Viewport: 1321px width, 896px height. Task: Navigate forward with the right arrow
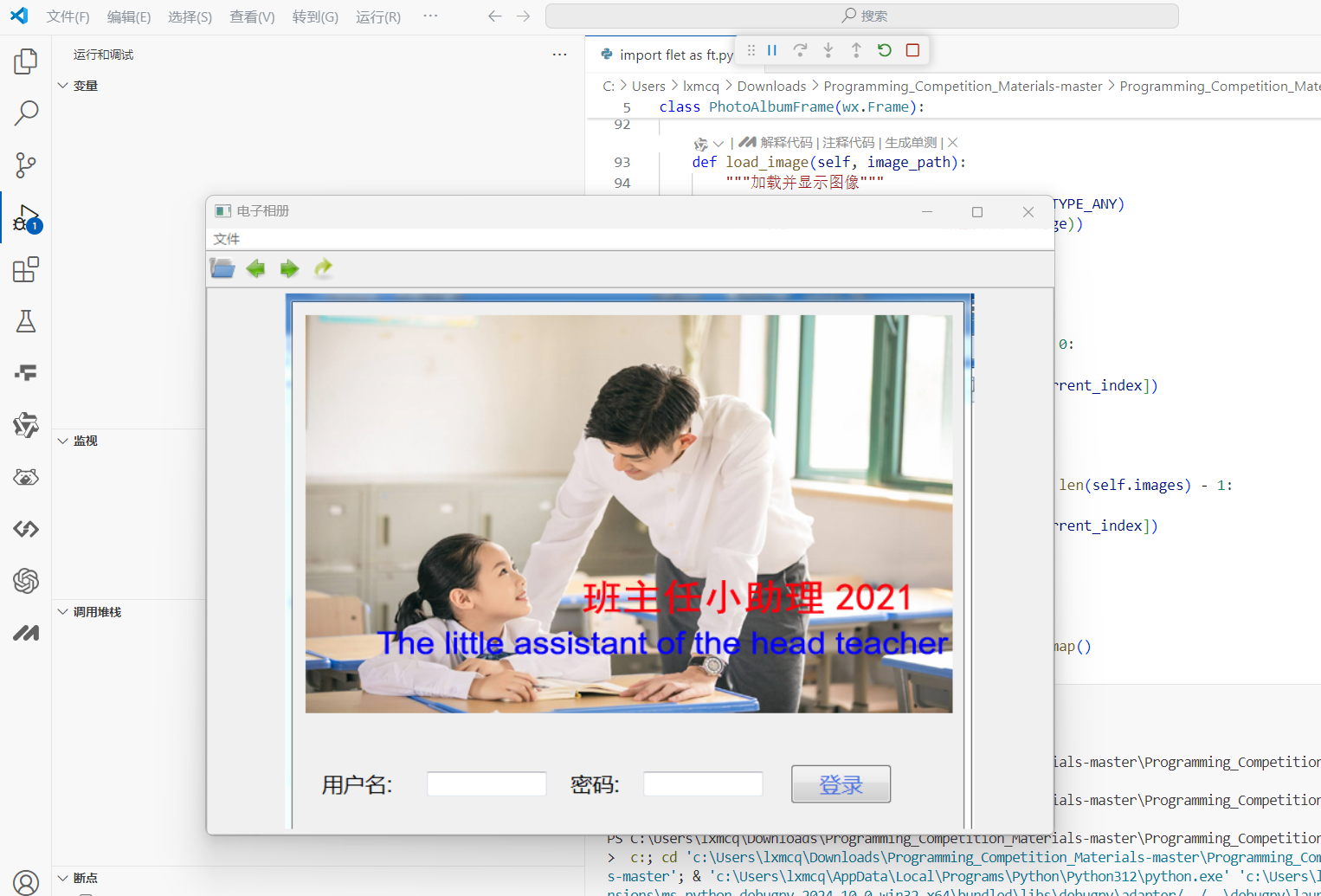(523, 16)
